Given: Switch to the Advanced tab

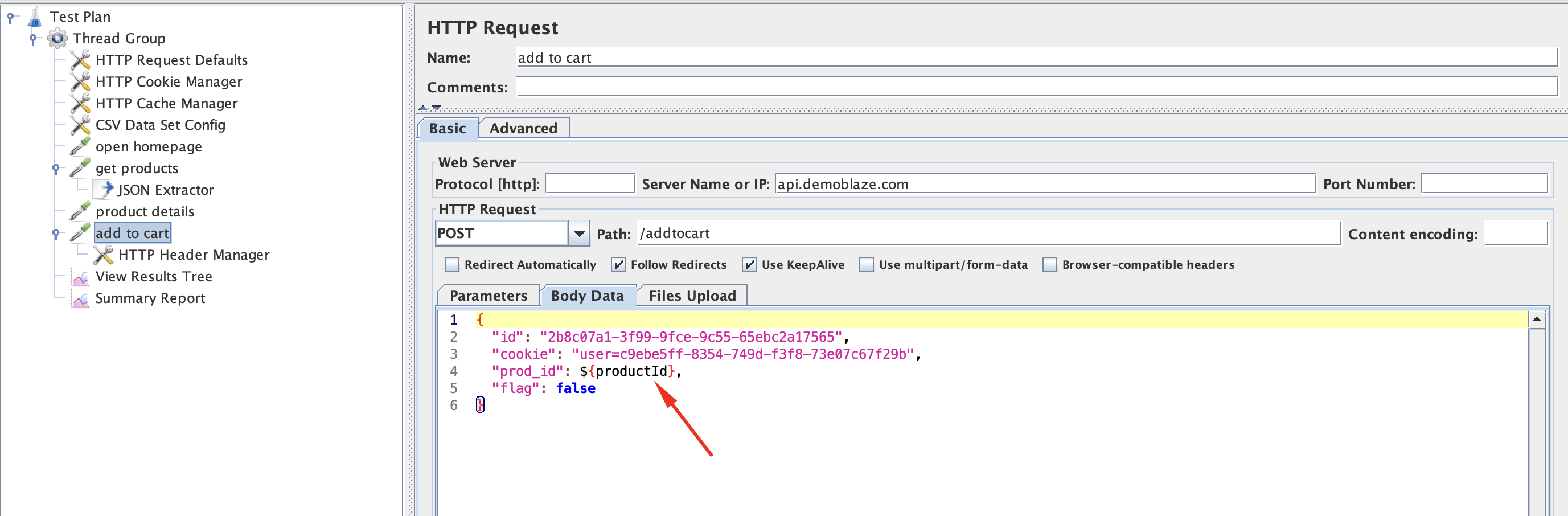Looking at the screenshot, I should point(523,128).
